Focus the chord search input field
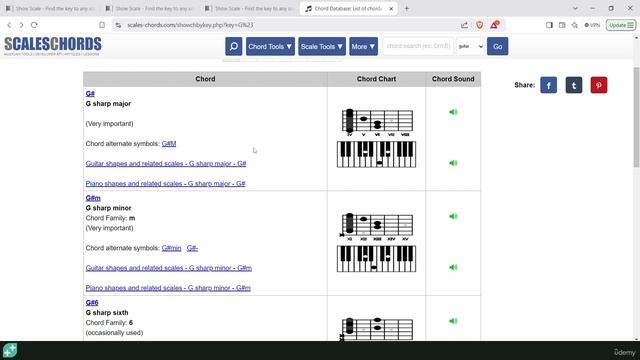Image resolution: width=640 pixels, height=360 pixels. (x=418, y=46)
